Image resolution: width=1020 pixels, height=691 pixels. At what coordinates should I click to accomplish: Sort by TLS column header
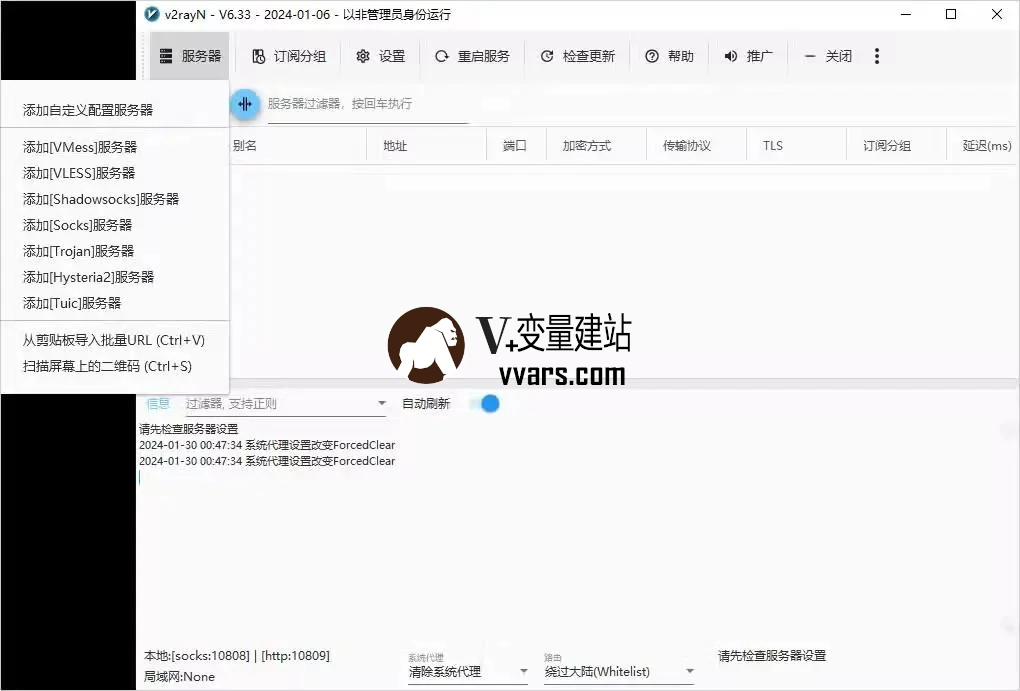[773, 146]
